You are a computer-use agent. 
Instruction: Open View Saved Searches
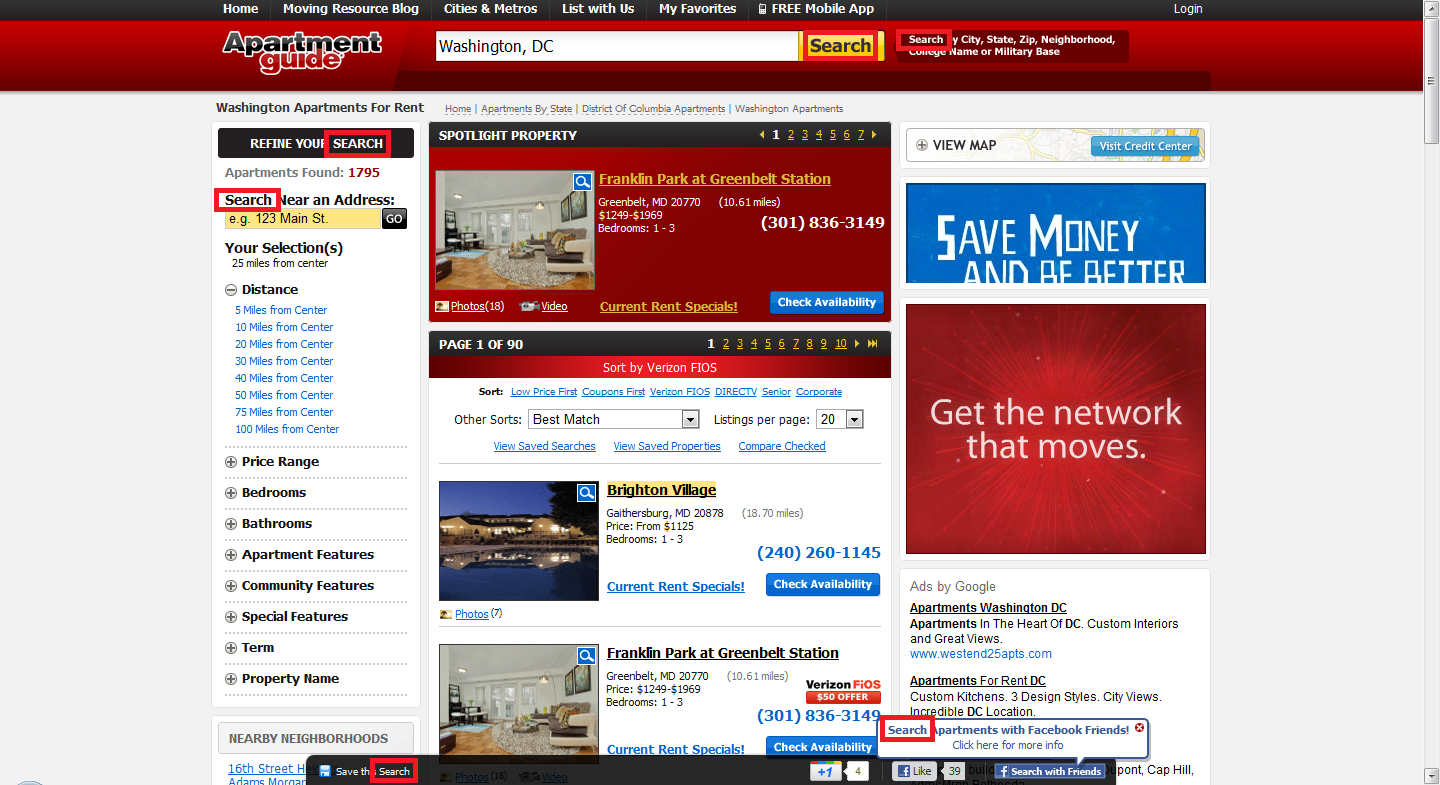pos(544,446)
